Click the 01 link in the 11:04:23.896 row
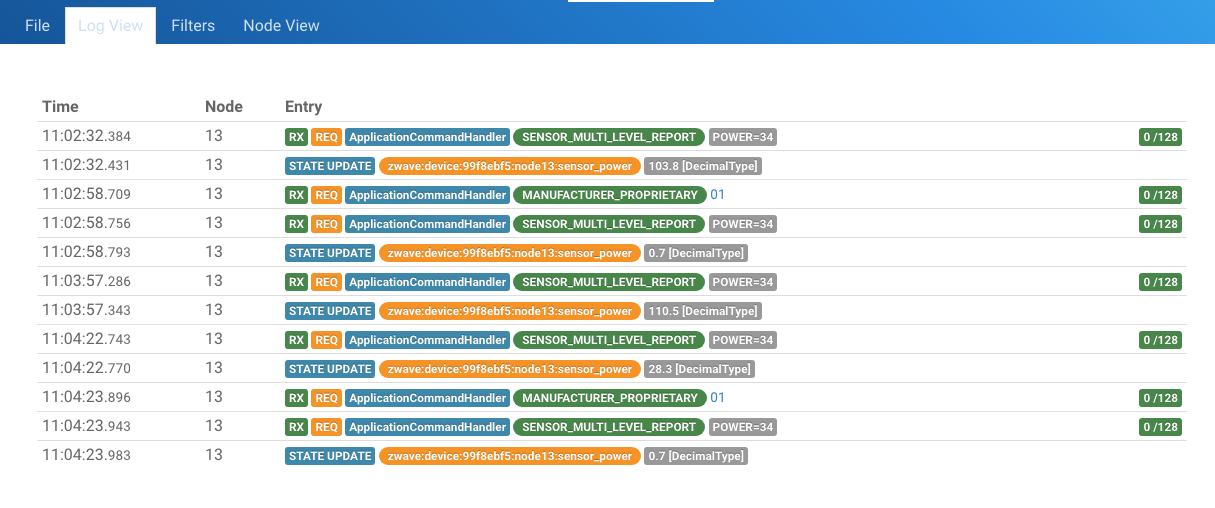 click(717, 398)
